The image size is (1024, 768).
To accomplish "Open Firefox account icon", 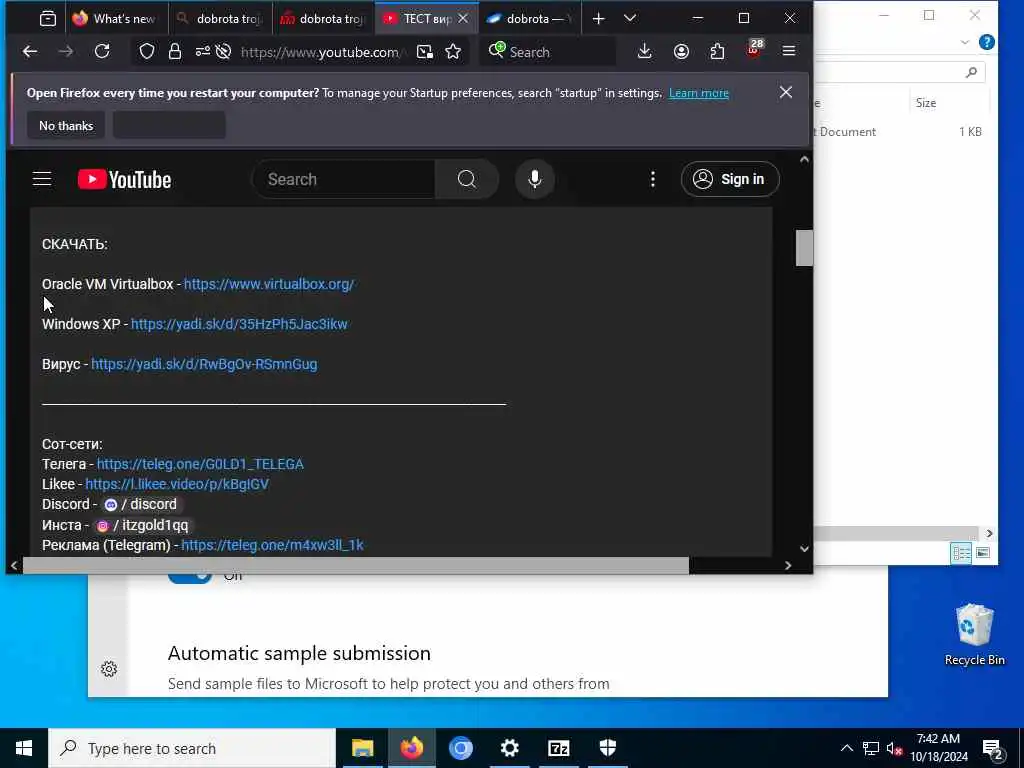I will tap(681, 52).
